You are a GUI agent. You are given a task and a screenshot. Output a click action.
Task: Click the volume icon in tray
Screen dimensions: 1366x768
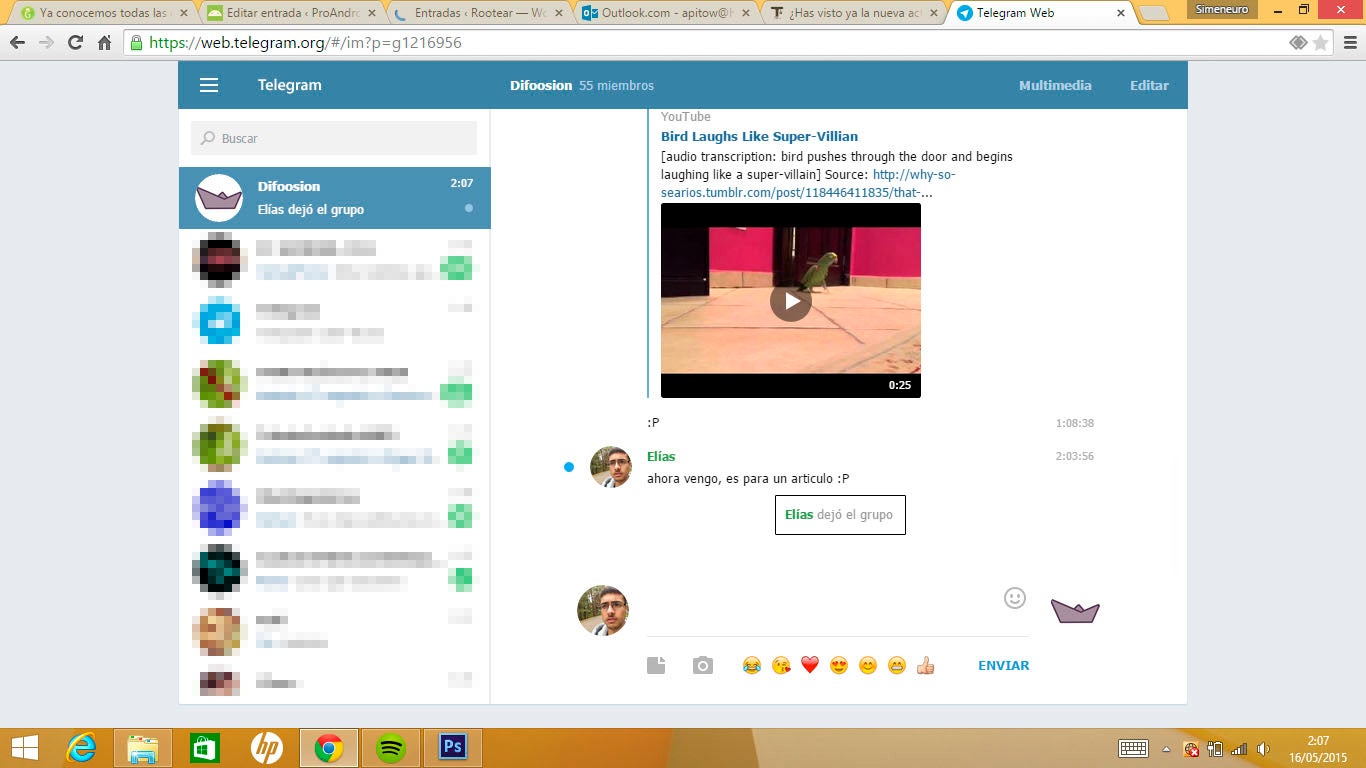(1263, 748)
